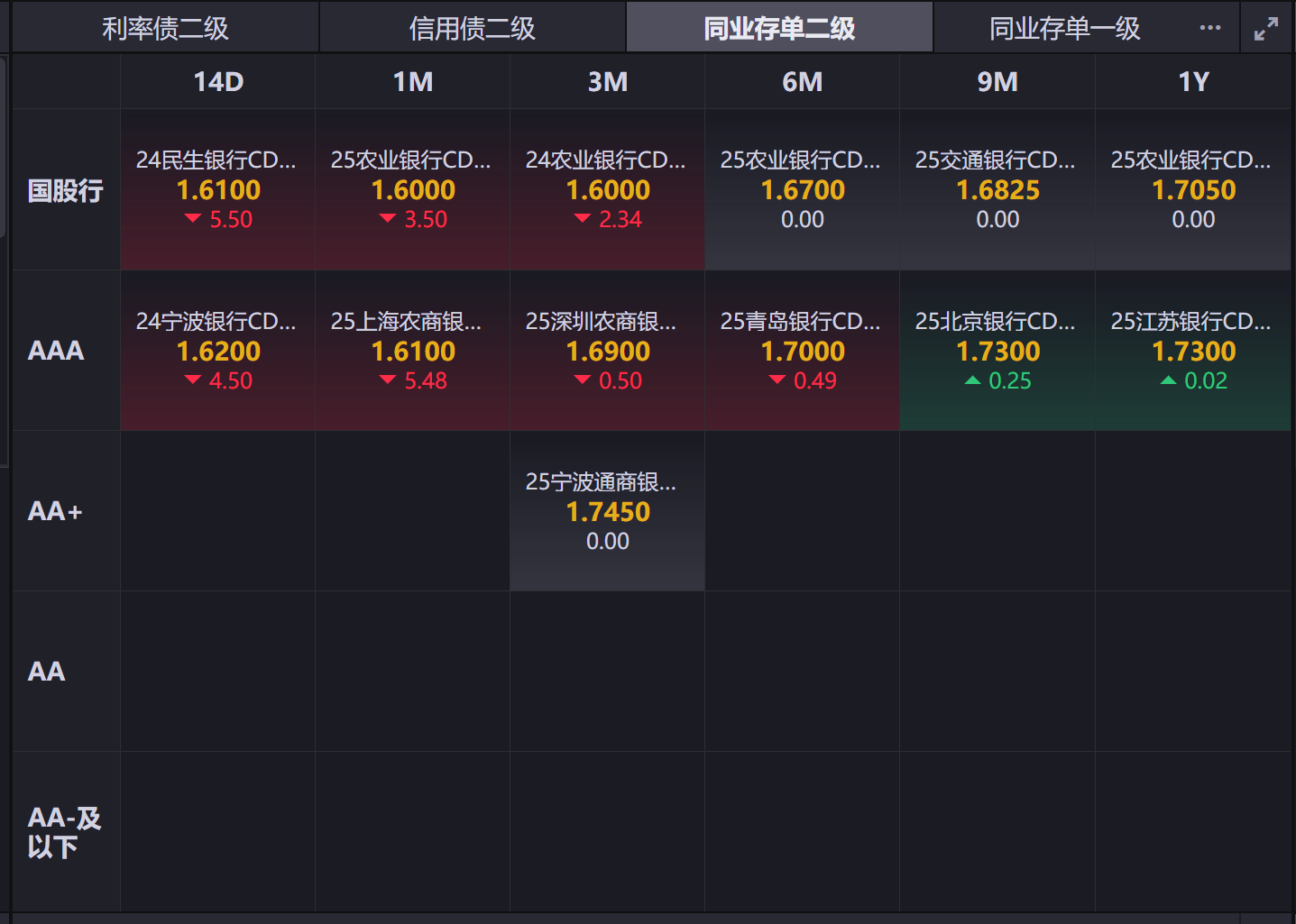Image resolution: width=1296 pixels, height=924 pixels.
Task: Open 25农业银行CD cell with down 3.50
Action: click(412, 190)
